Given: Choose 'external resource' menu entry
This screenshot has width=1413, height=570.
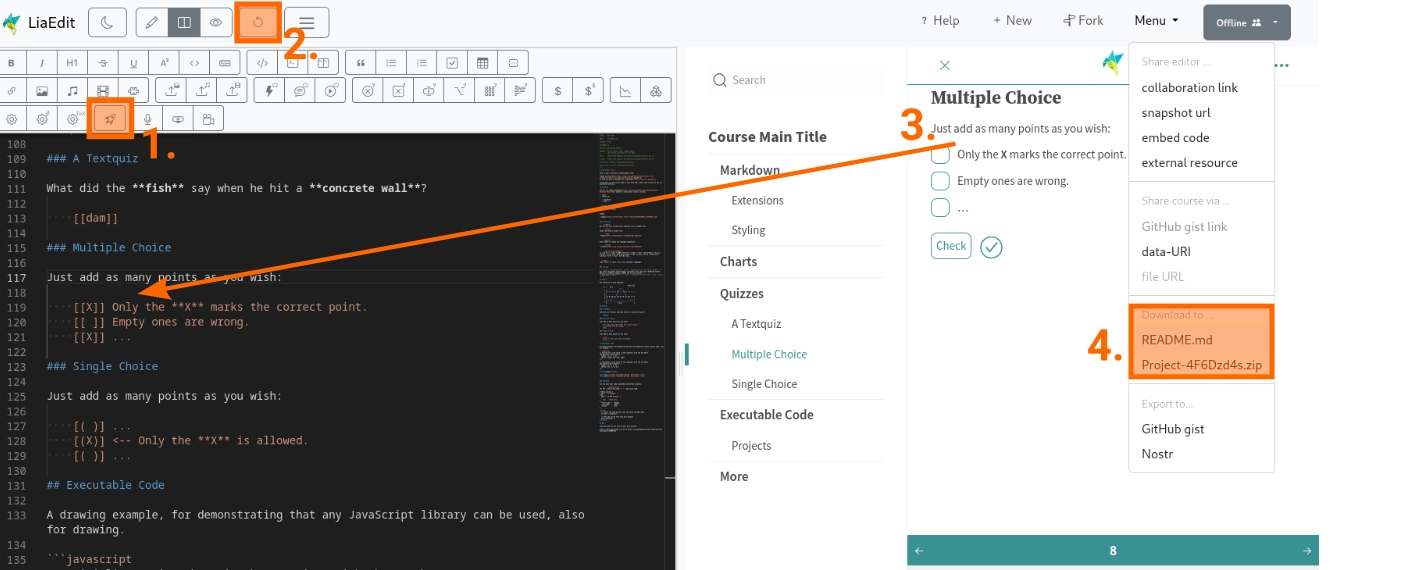Looking at the screenshot, I should [x=1189, y=163].
